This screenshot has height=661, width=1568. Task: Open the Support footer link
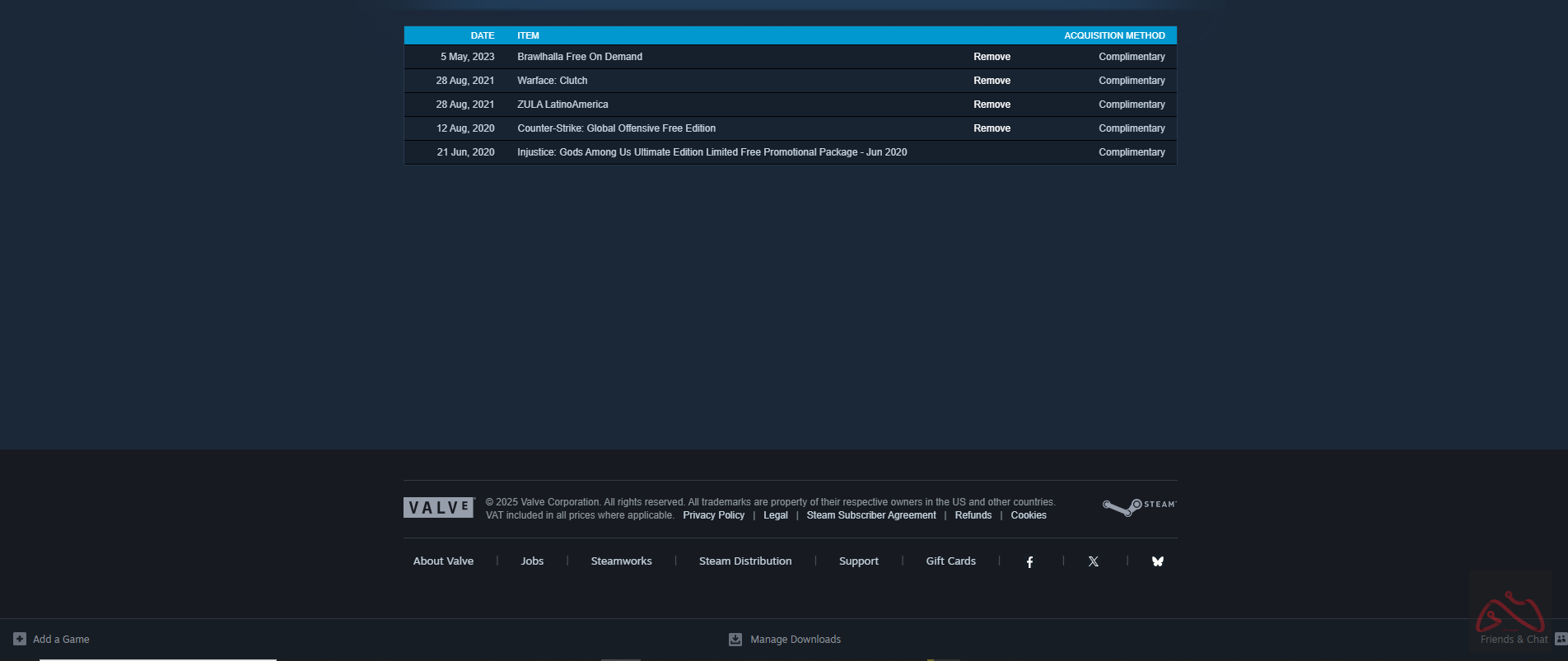858,561
